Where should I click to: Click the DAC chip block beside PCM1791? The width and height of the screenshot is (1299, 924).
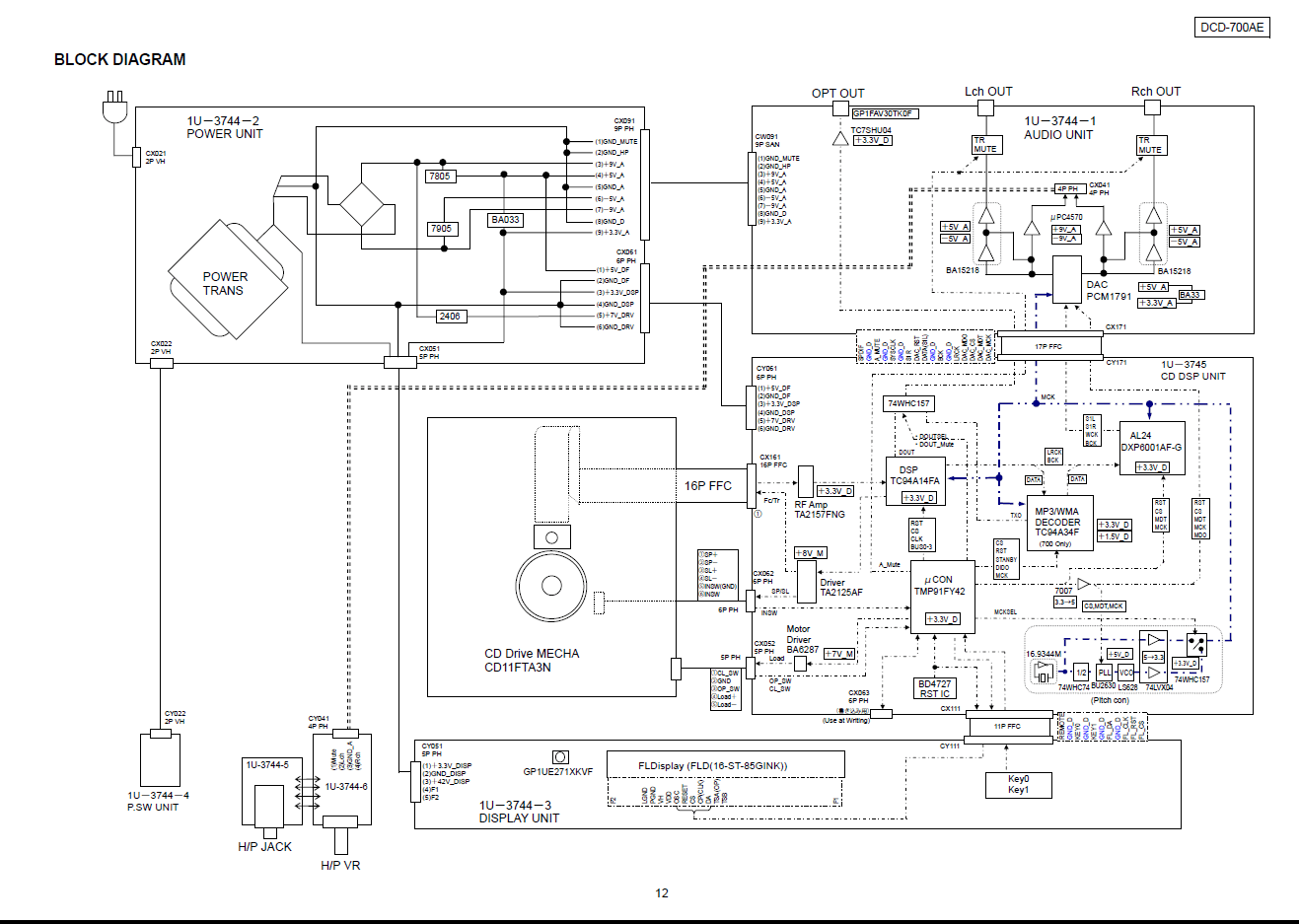[1067, 279]
